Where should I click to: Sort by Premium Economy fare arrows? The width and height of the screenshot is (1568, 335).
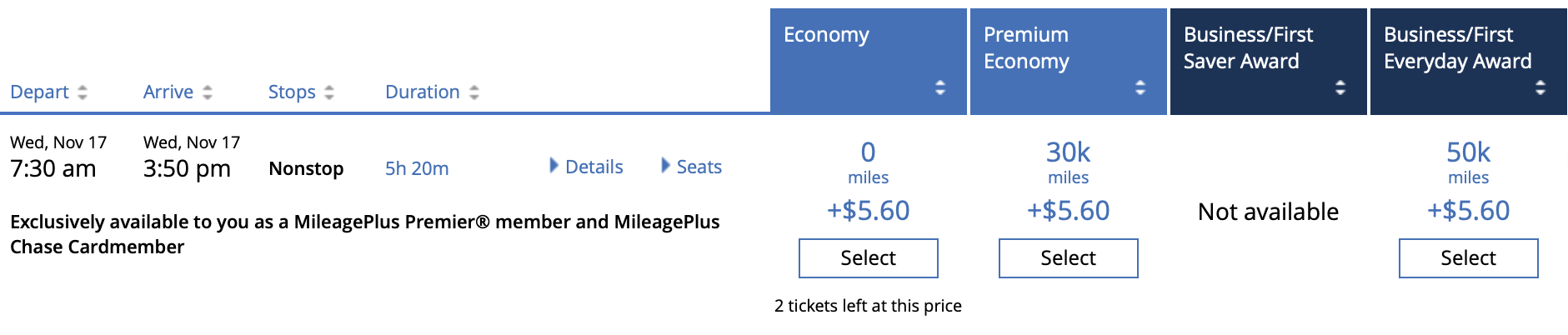click(x=1140, y=87)
